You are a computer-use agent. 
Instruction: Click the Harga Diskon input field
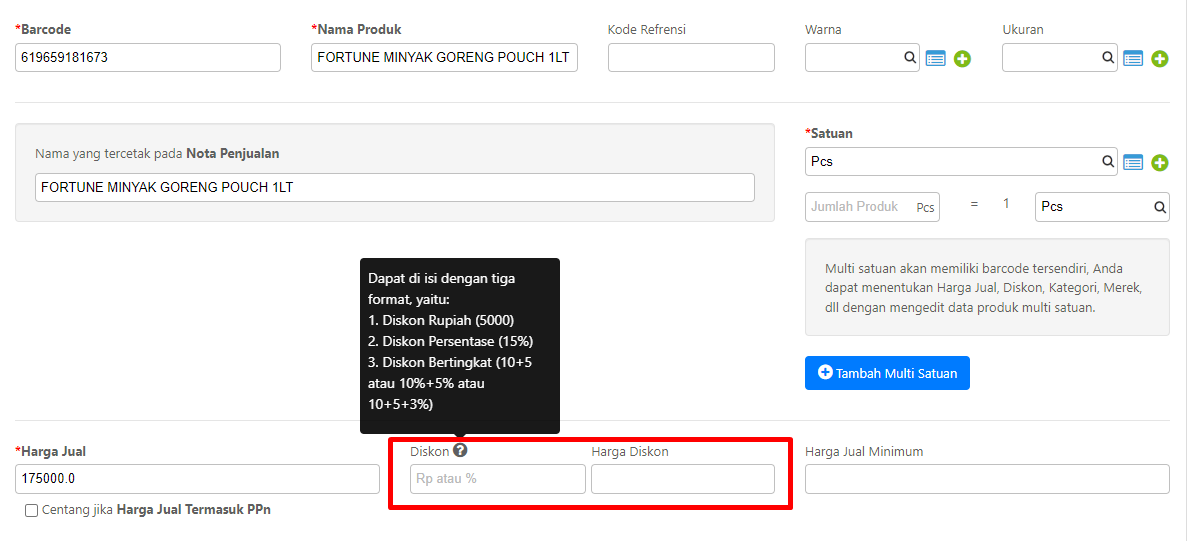pos(683,479)
